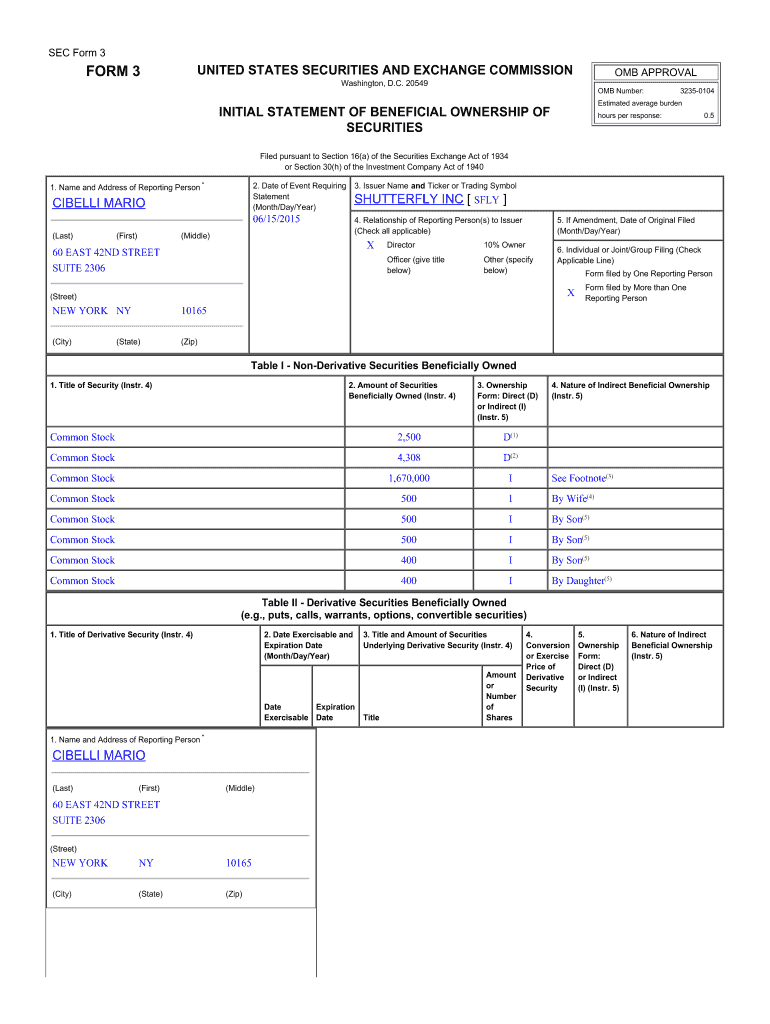This screenshot has width=770, height=1024.
Task: Click the 06/15/2015 event date field
Action: click(x=277, y=219)
